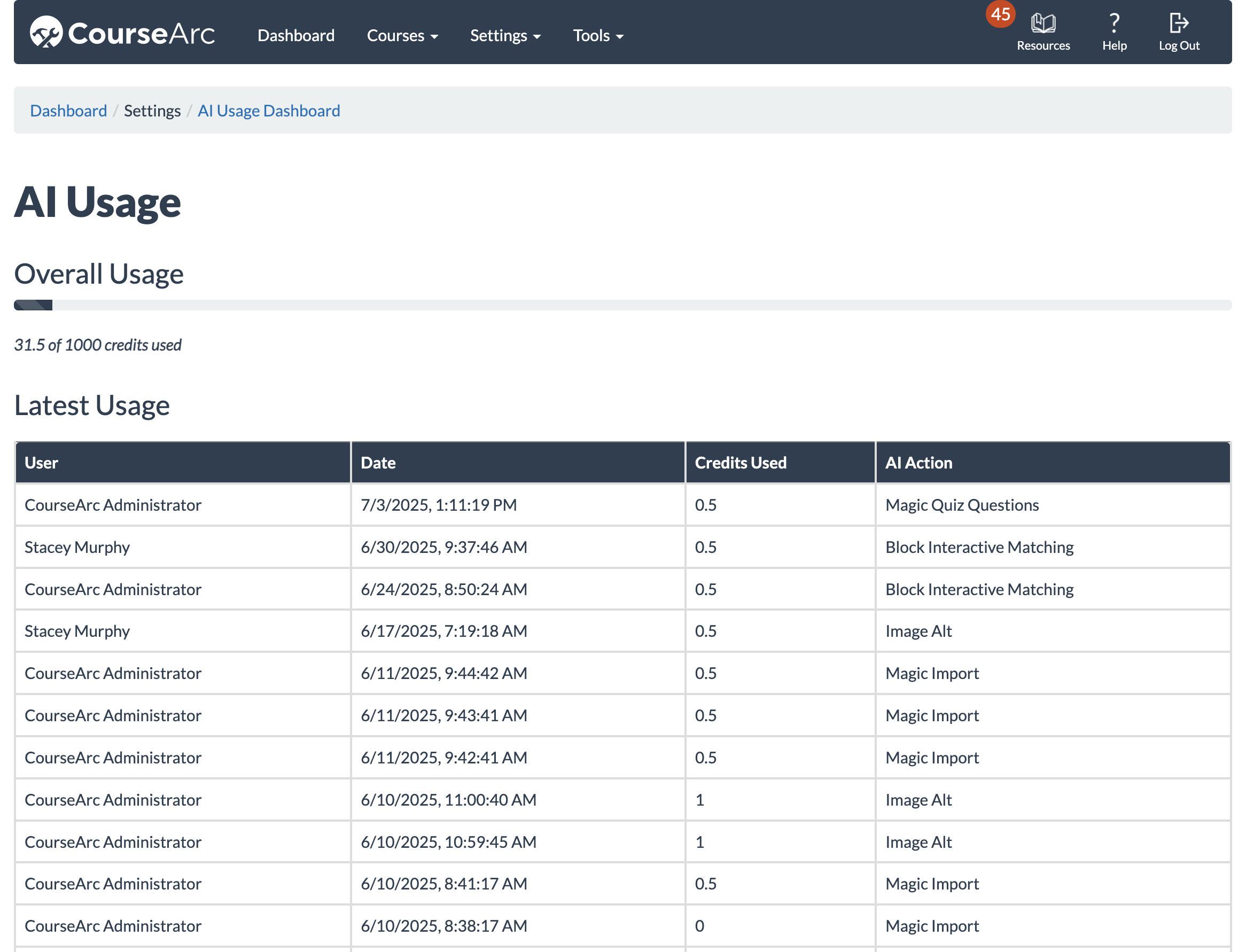Viewport: 1246px width, 952px height.
Task: Click date 6/11/2025, 9:42:41 AM
Action: 443,758
